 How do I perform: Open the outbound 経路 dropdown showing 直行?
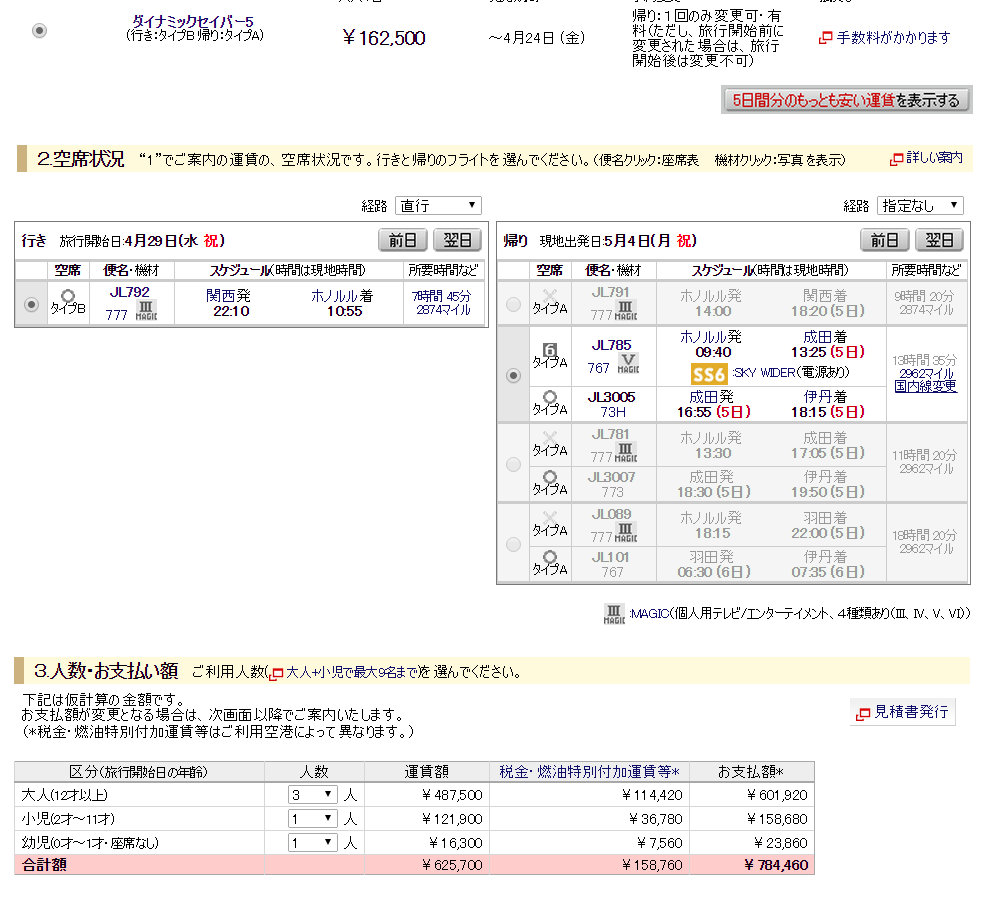[438, 205]
